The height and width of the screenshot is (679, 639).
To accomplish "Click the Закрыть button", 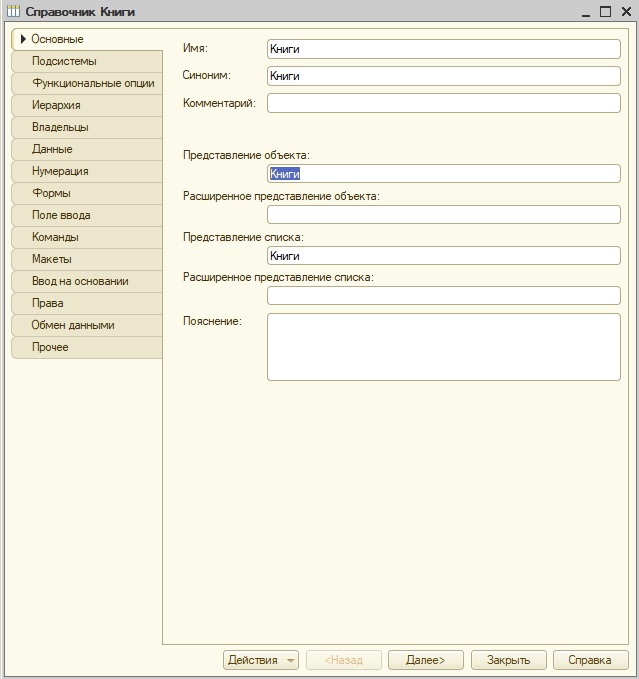I will coord(509,660).
